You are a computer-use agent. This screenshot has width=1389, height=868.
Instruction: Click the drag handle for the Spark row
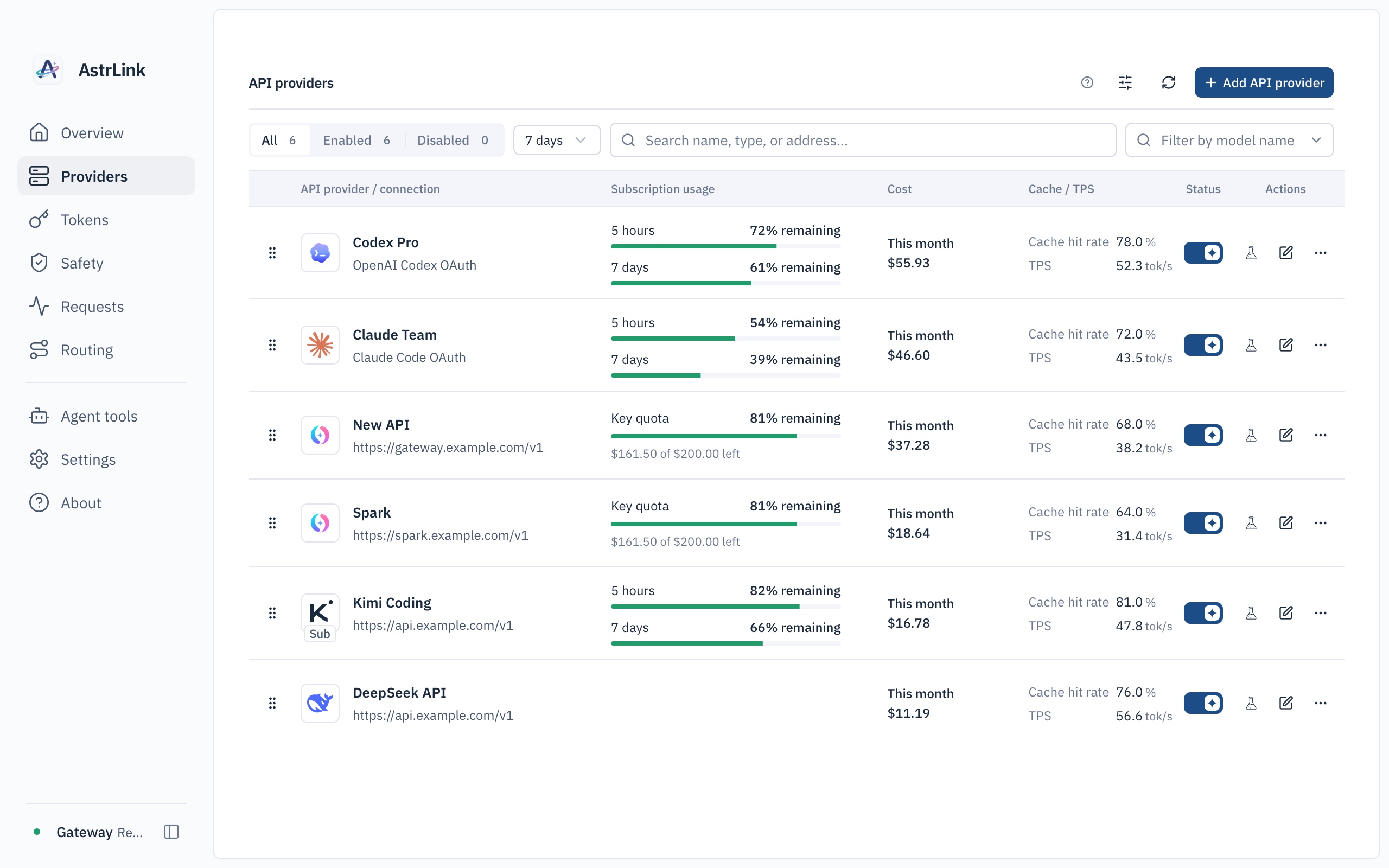[272, 523]
